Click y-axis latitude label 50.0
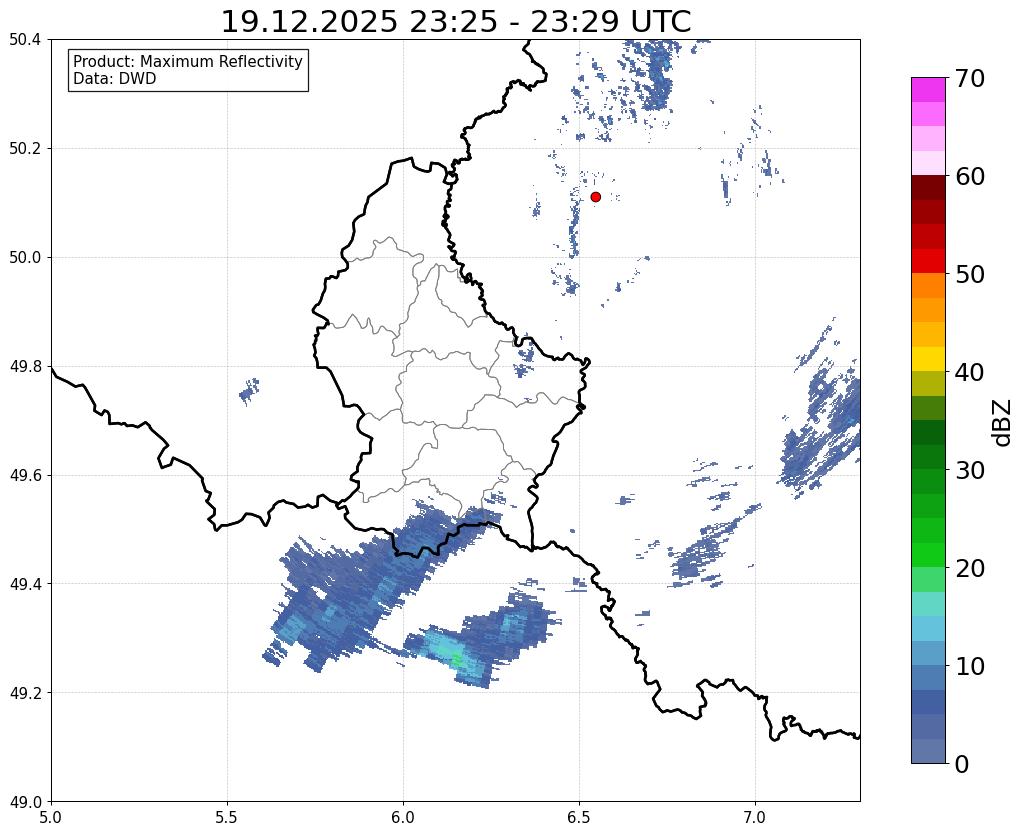The width and height of the screenshot is (1023, 834). [25, 258]
